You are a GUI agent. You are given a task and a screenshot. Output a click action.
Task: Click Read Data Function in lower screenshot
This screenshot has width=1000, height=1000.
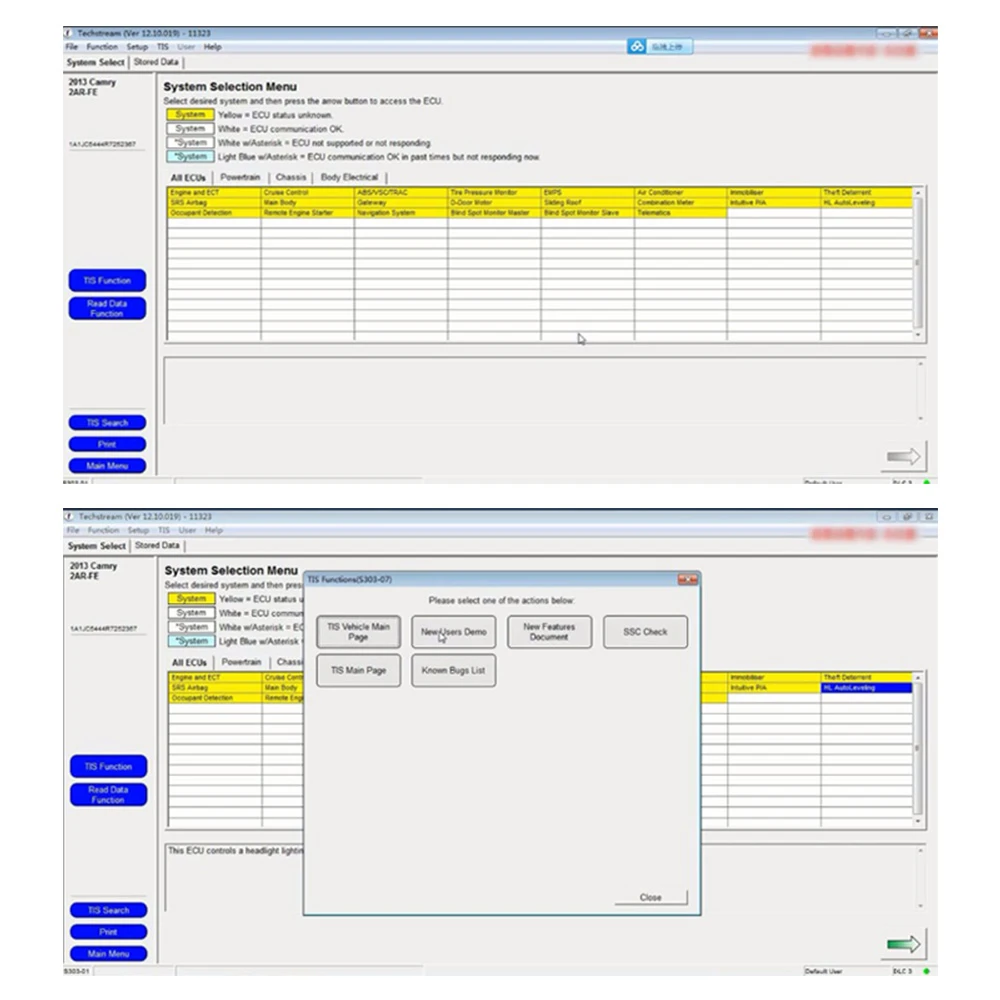coord(108,795)
